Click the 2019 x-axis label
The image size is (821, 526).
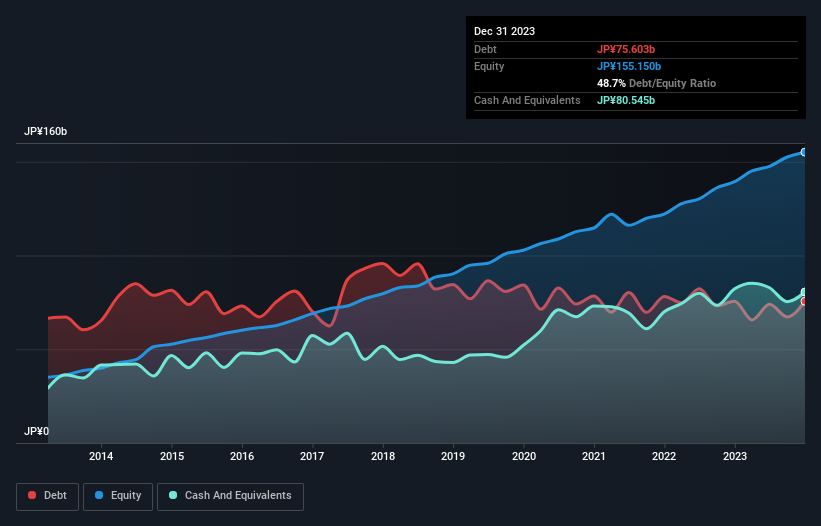453,456
